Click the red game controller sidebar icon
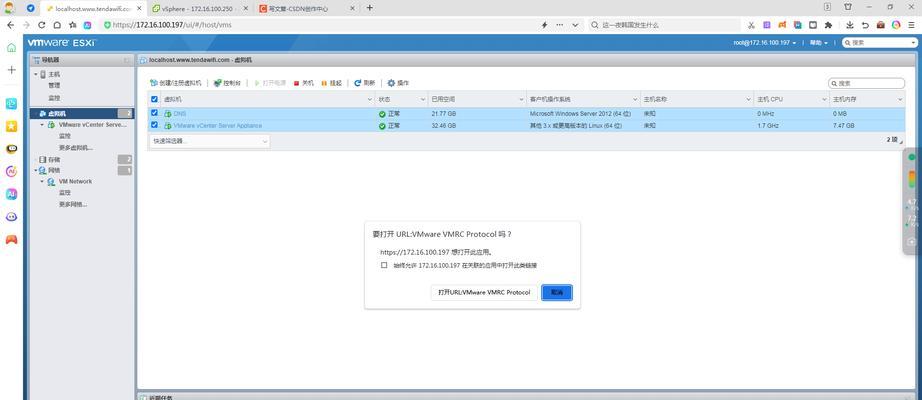Image resolution: width=922 pixels, height=400 pixels. pyautogui.click(x=11, y=239)
